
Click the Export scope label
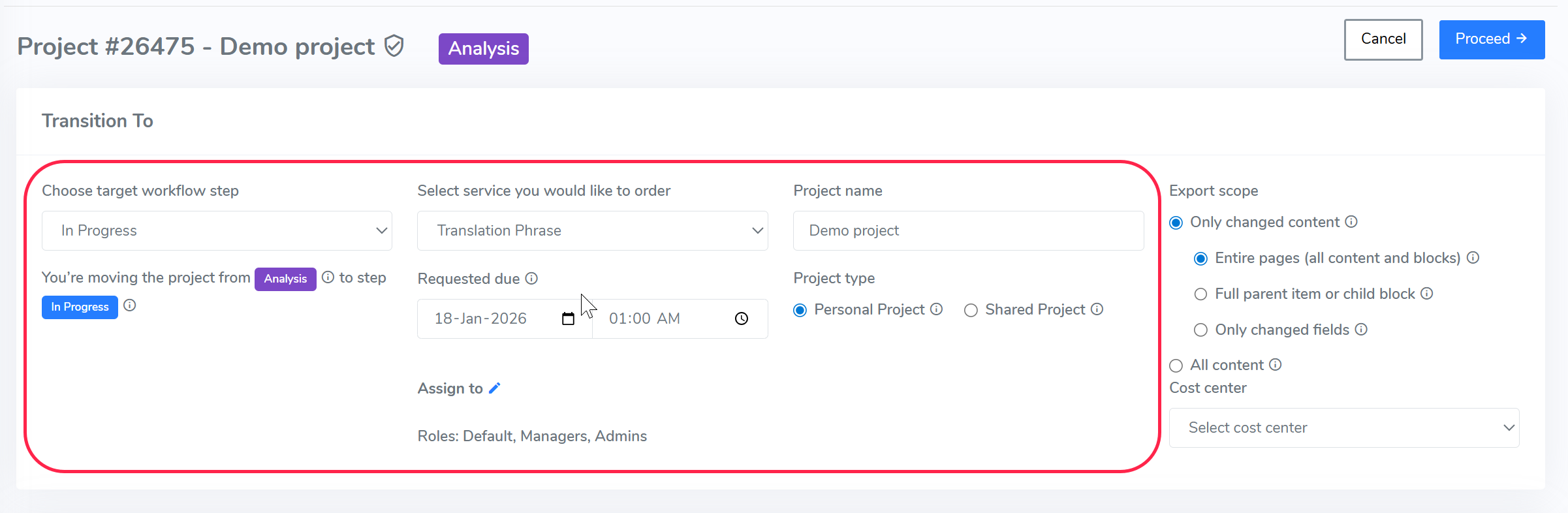(x=1214, y=191)
